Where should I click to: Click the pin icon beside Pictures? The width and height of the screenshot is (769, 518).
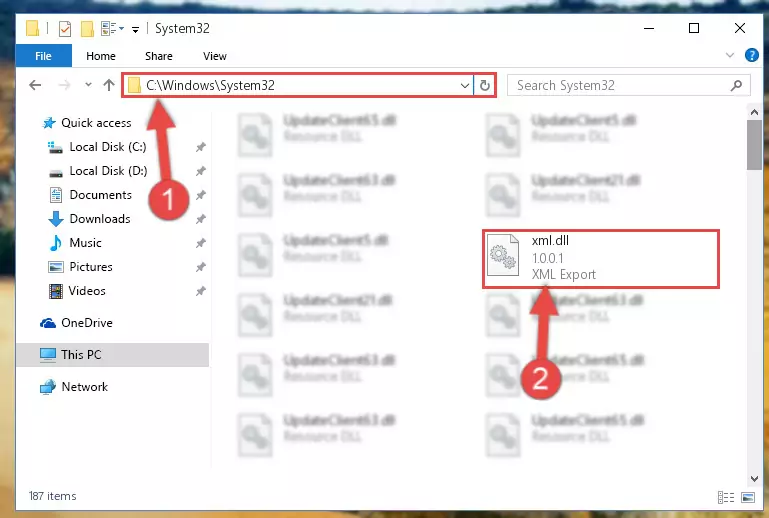click(x=201, y=267)
